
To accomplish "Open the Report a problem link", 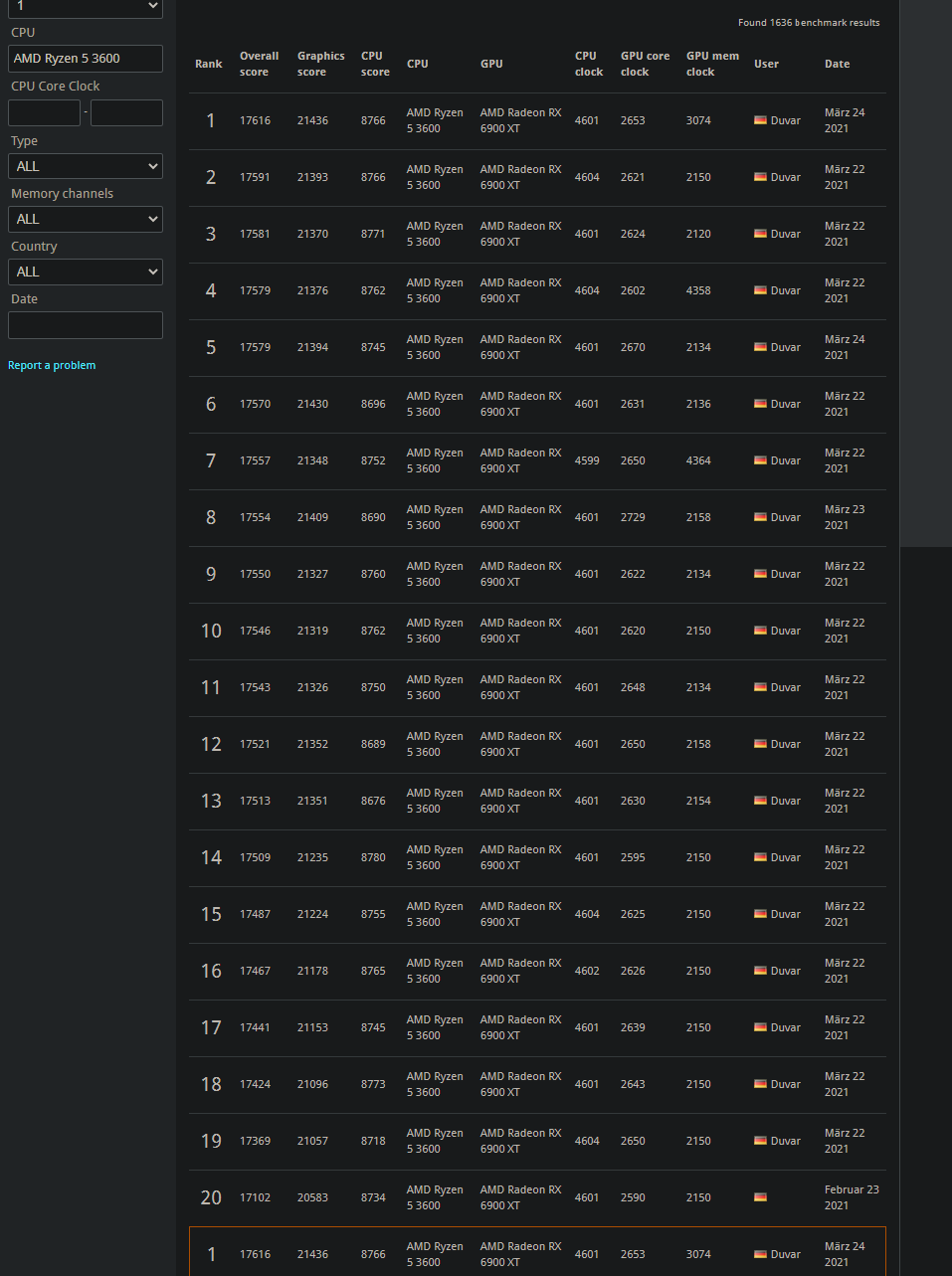I will 51,365.
